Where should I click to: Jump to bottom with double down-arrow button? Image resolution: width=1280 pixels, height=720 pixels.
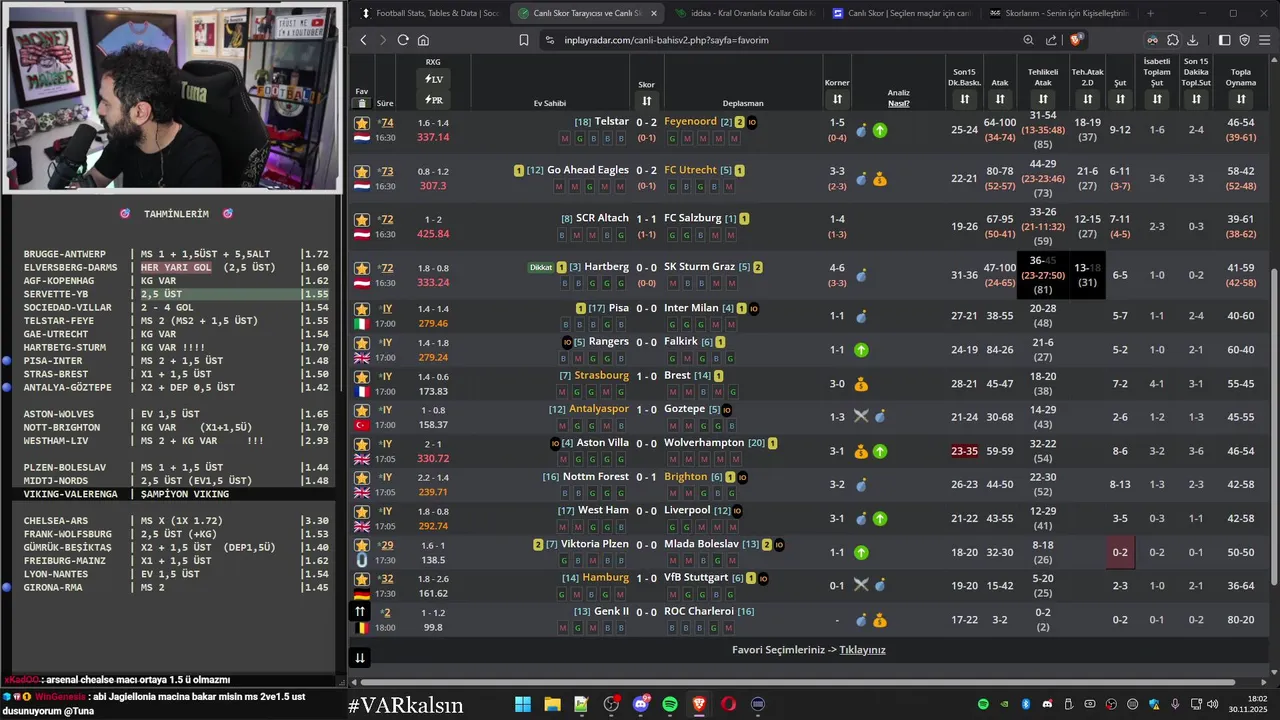pos(360,657)
